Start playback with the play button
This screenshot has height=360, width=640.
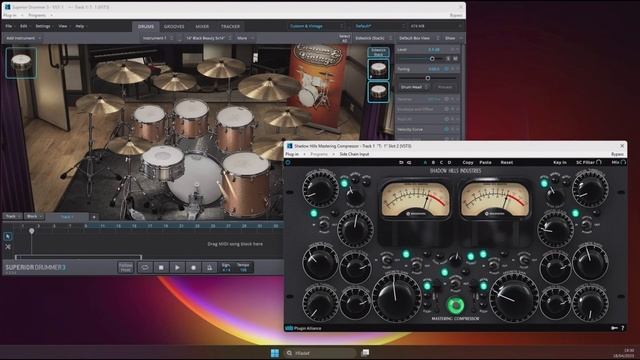(177, 268)
